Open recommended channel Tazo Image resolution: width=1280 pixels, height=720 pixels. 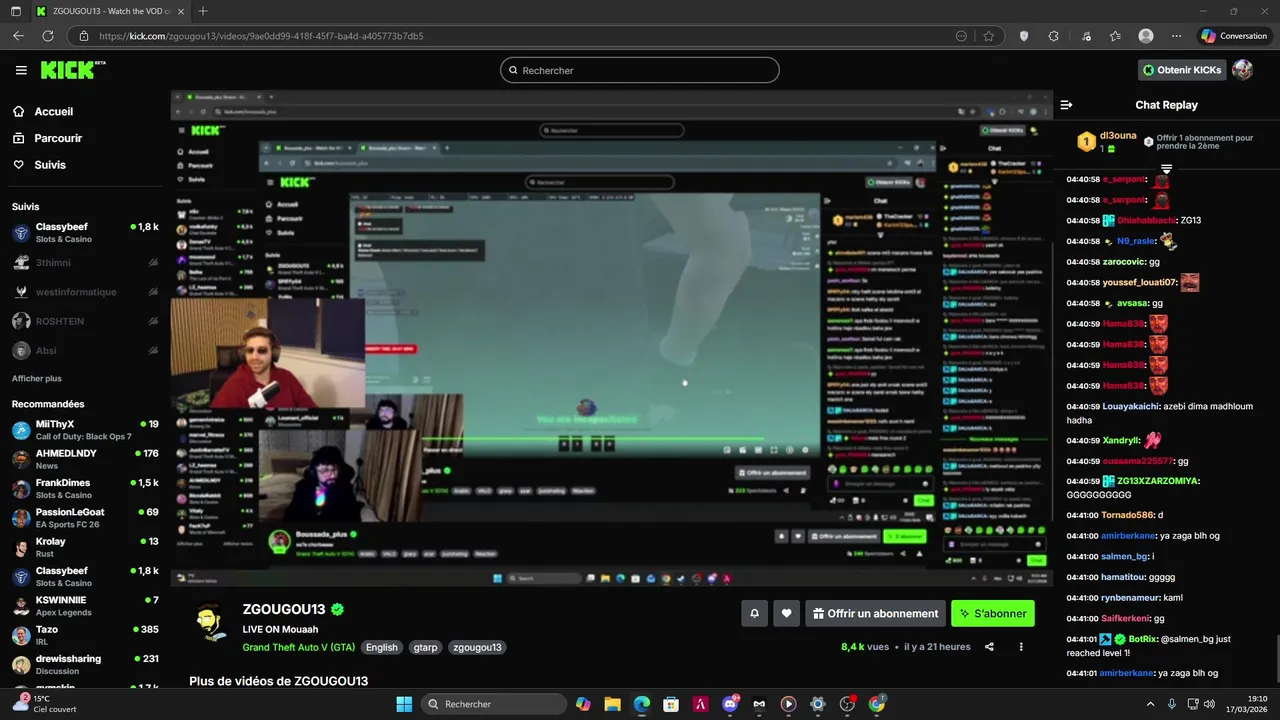tap(85, 635)
